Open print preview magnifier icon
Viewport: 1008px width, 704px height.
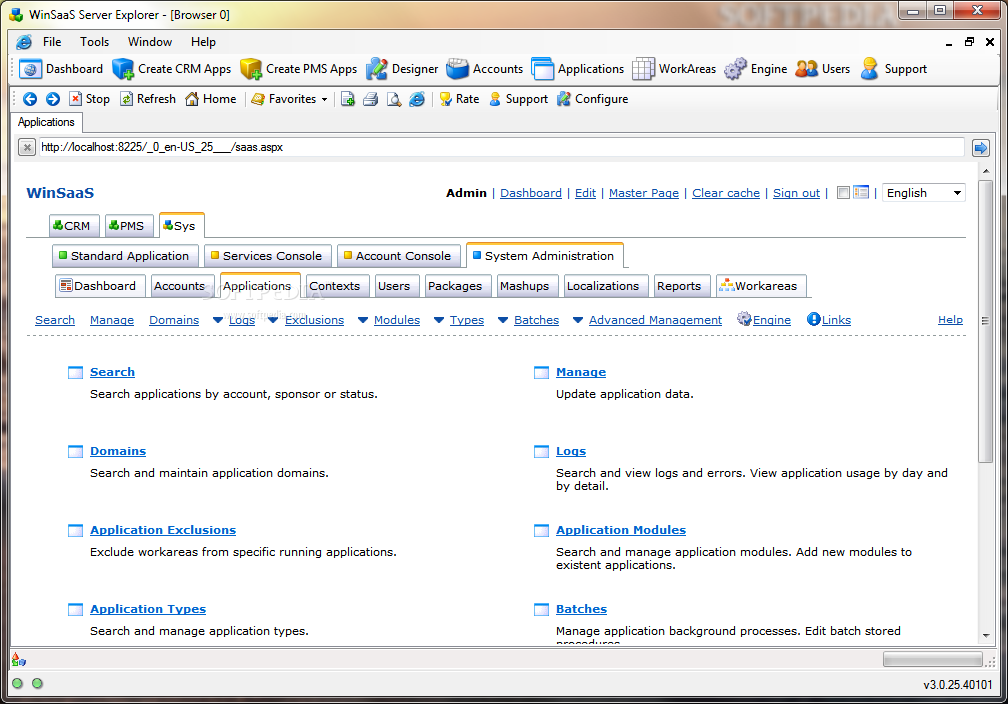[394, 99]
